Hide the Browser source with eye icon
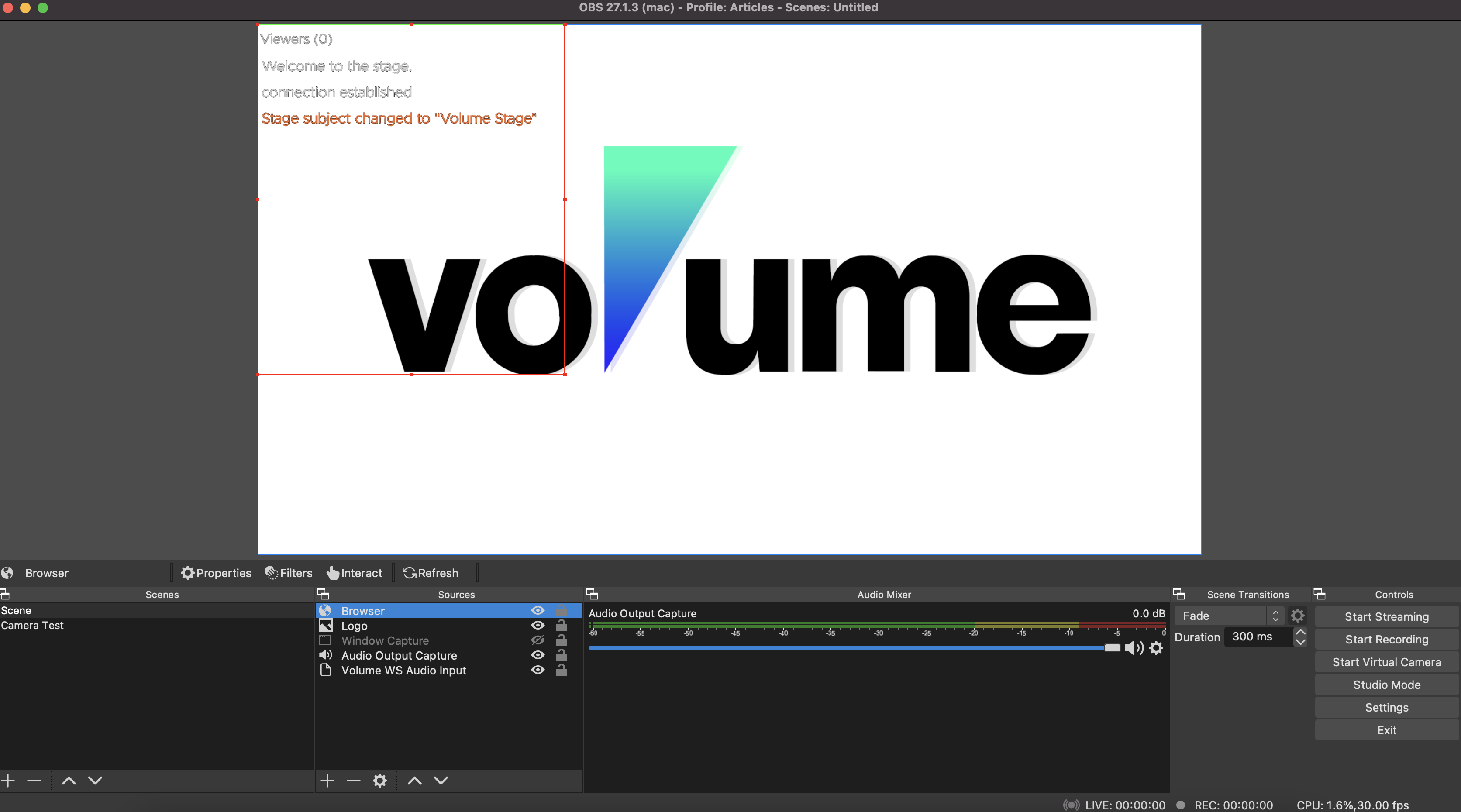This screenshot has width=1461, height=812. click(x=538, y=610)
